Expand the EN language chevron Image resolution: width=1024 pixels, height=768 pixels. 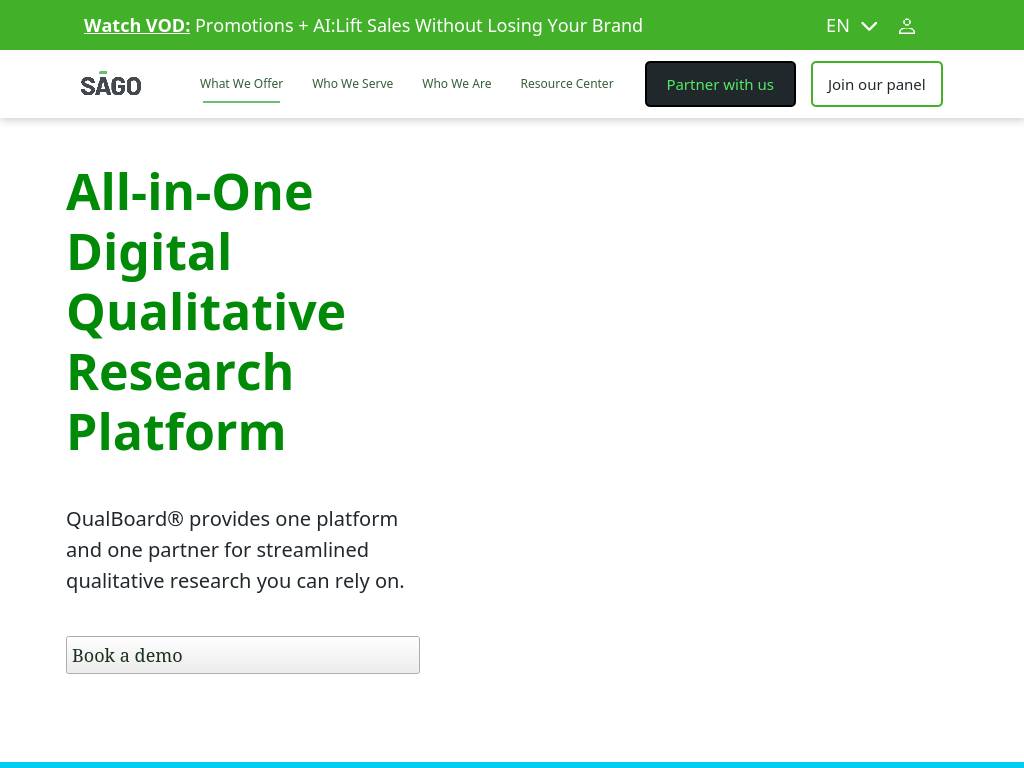pos(869,26)
